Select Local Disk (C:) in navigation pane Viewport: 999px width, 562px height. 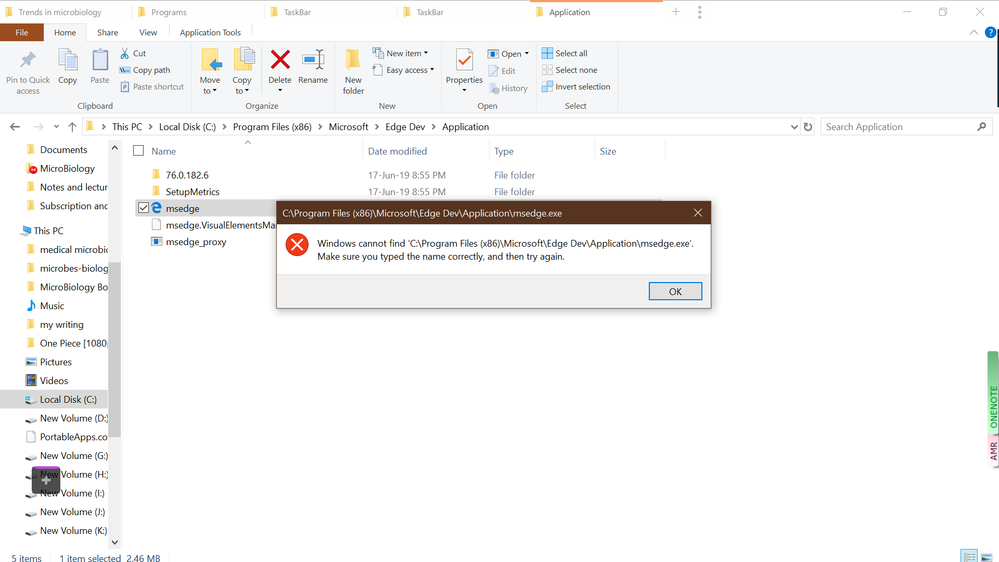[68, 400]
